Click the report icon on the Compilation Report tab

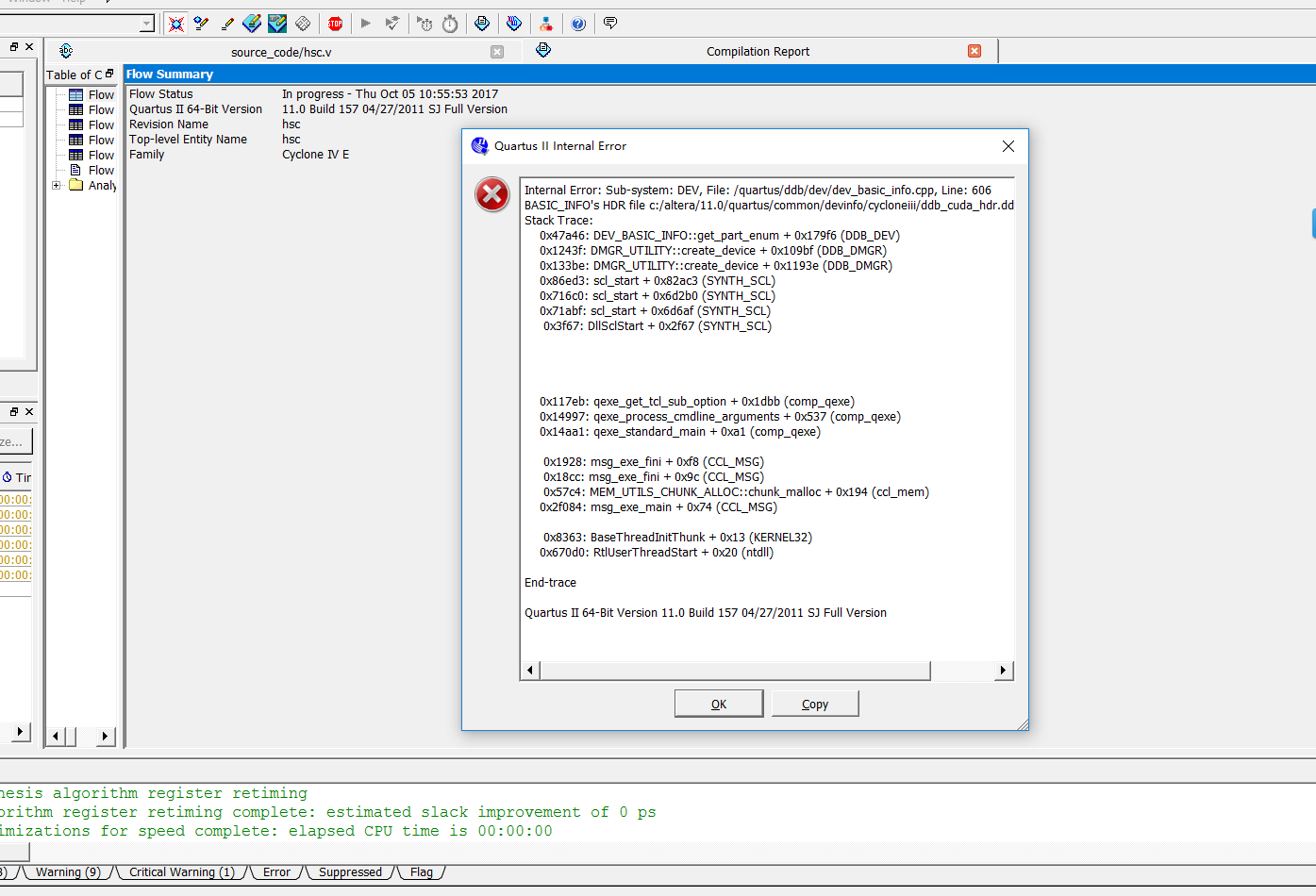(543, 50)
